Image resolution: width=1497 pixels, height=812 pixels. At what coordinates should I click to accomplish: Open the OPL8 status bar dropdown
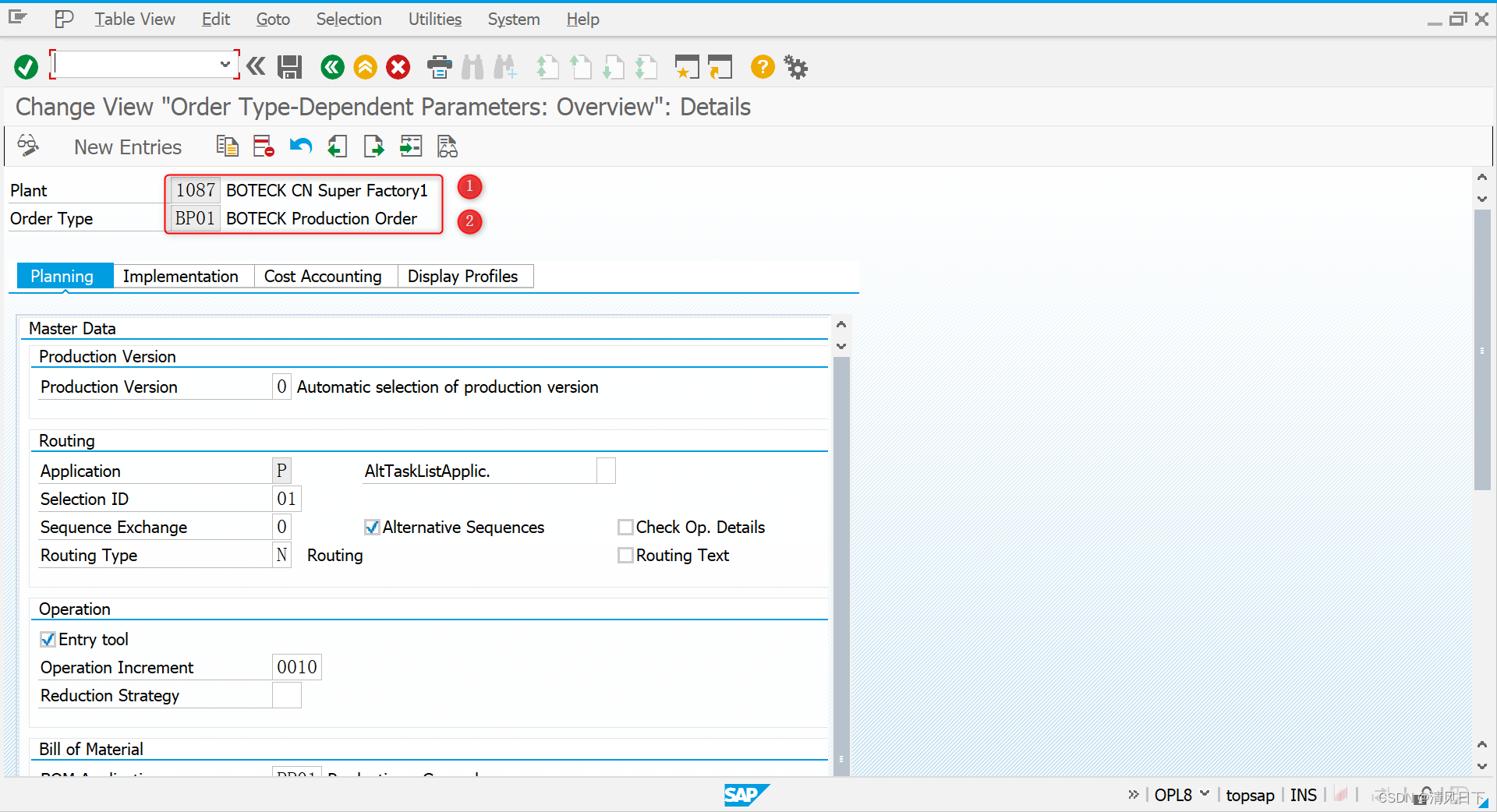(x=1205, y=794)
